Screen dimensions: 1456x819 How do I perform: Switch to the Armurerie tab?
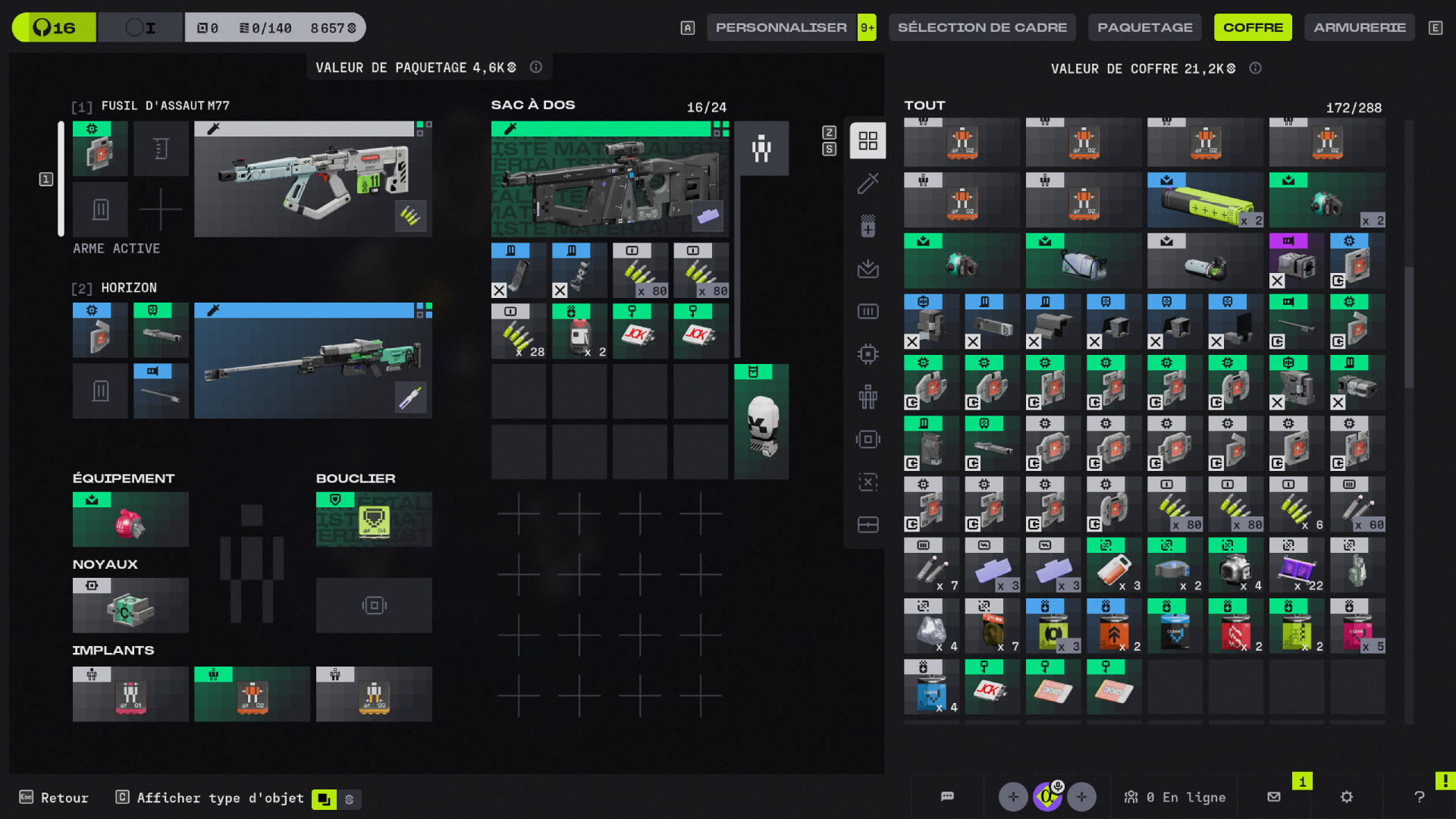[1359, 27]
